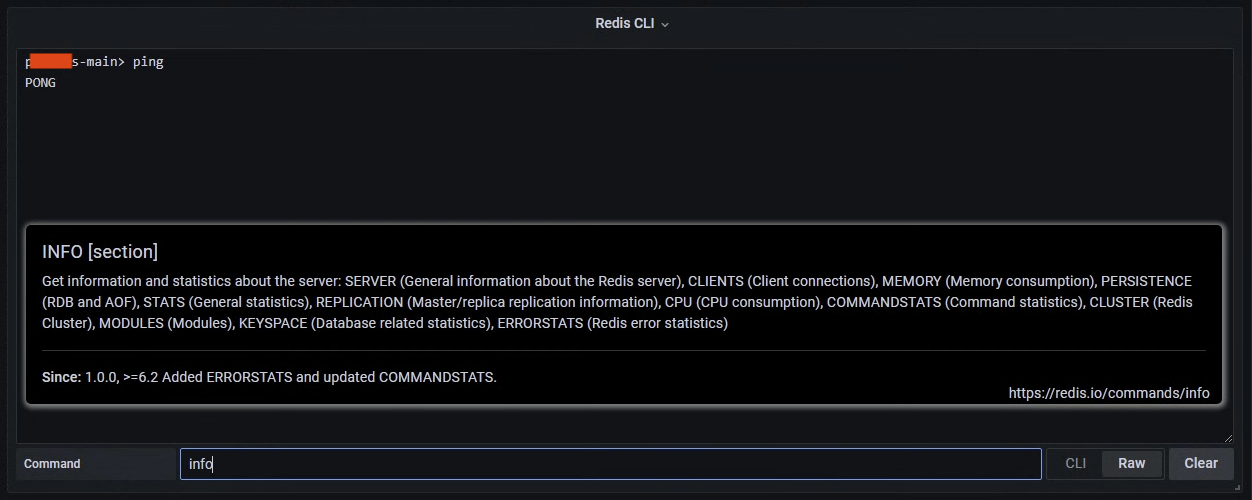
Task: Open the Redis CLI panel title dropdown
Action: 632,23
